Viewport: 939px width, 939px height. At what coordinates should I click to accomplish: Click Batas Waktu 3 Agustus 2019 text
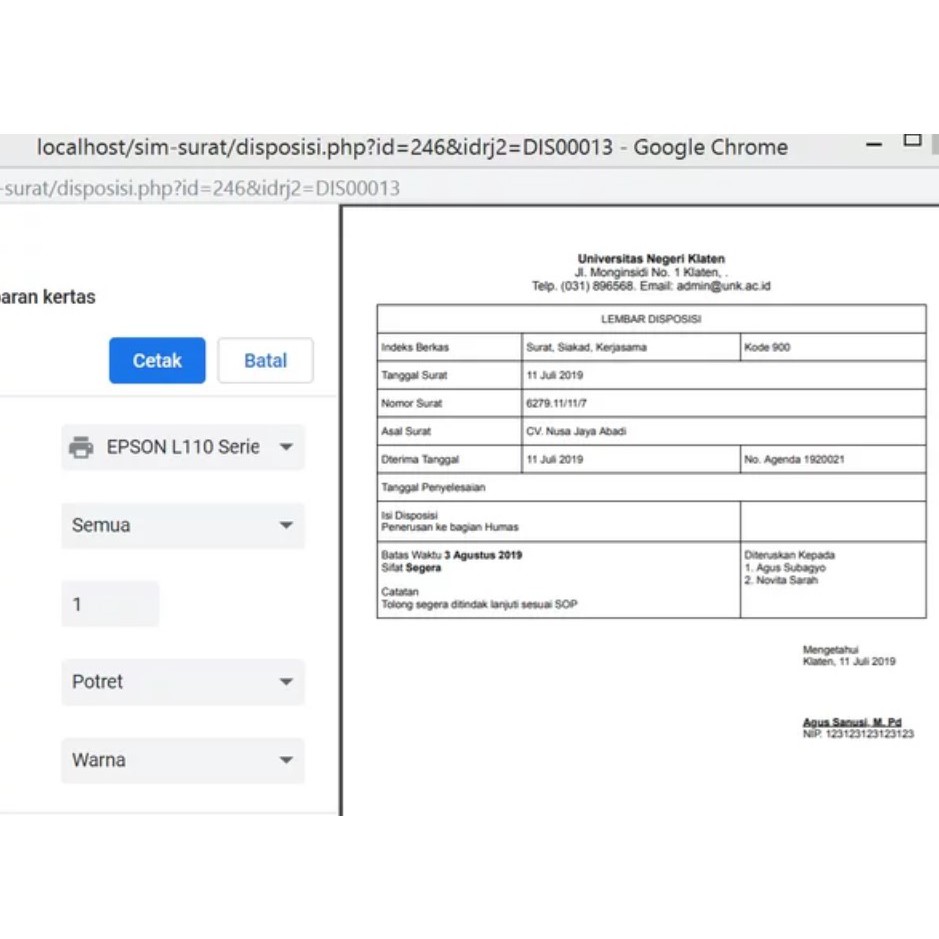tap(452, 555)
